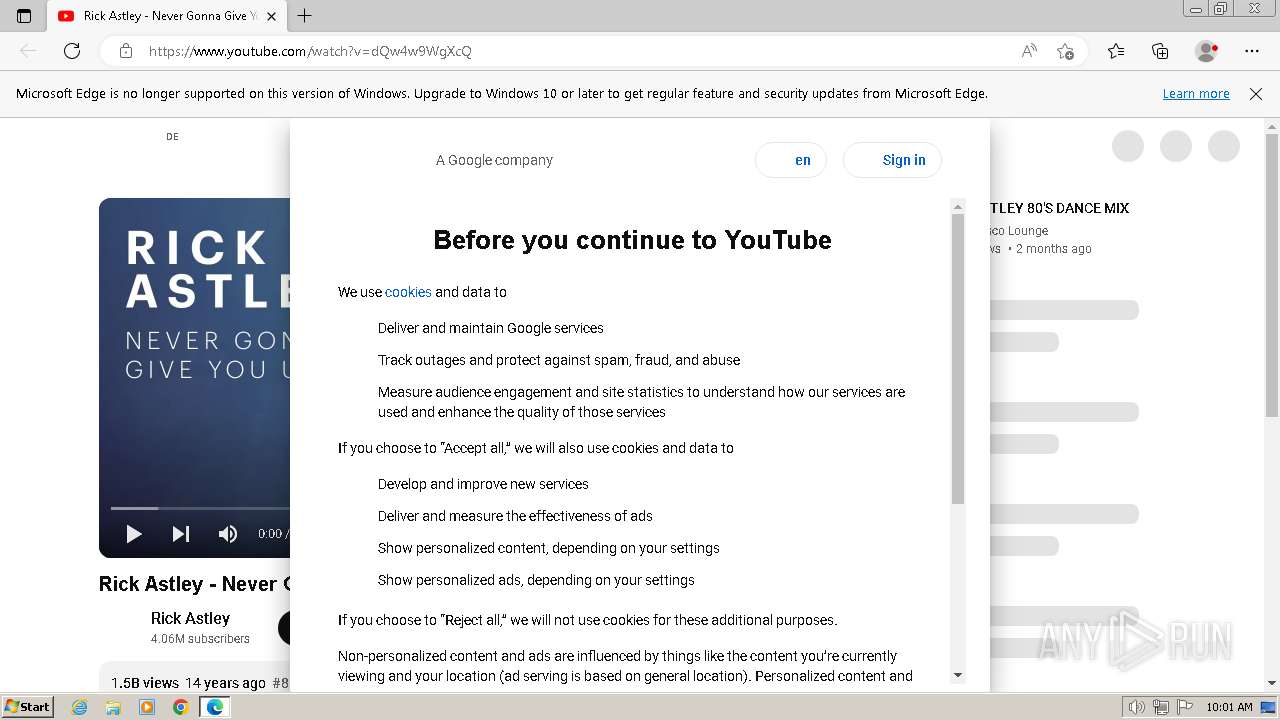
Task: Open the Action Center flag icon
Action: (1185, 707)
